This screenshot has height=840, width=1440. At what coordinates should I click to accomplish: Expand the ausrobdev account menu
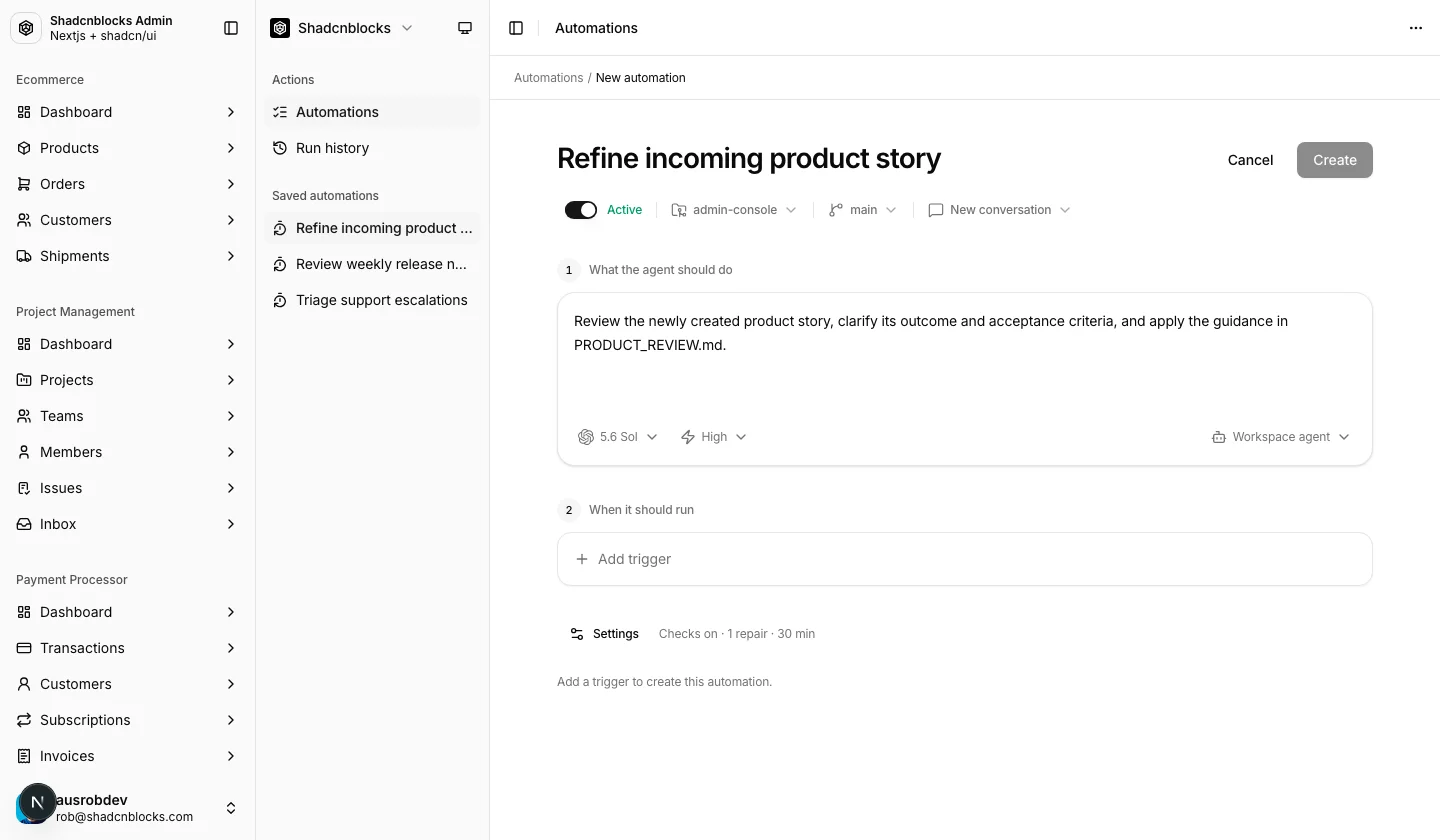[x=128, y=808]
